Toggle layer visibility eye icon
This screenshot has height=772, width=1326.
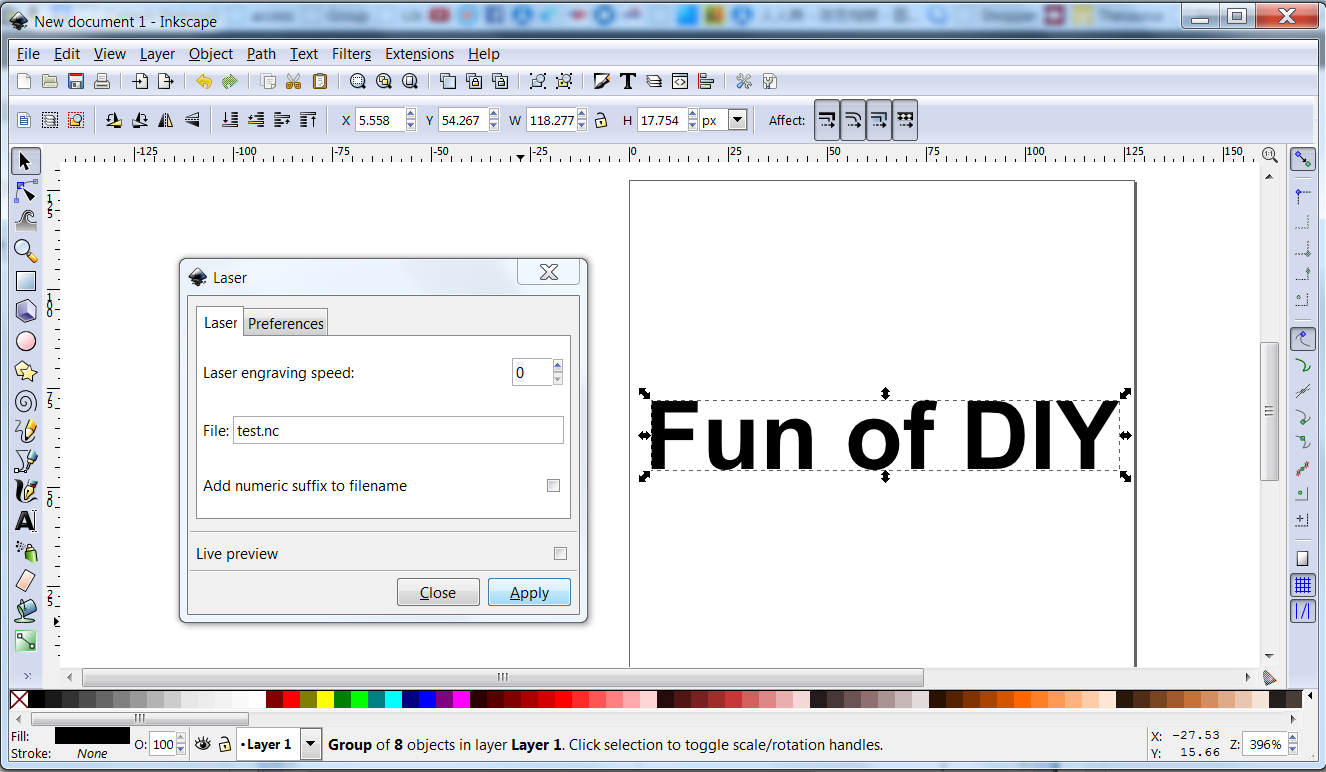click(x=203, y=744)
